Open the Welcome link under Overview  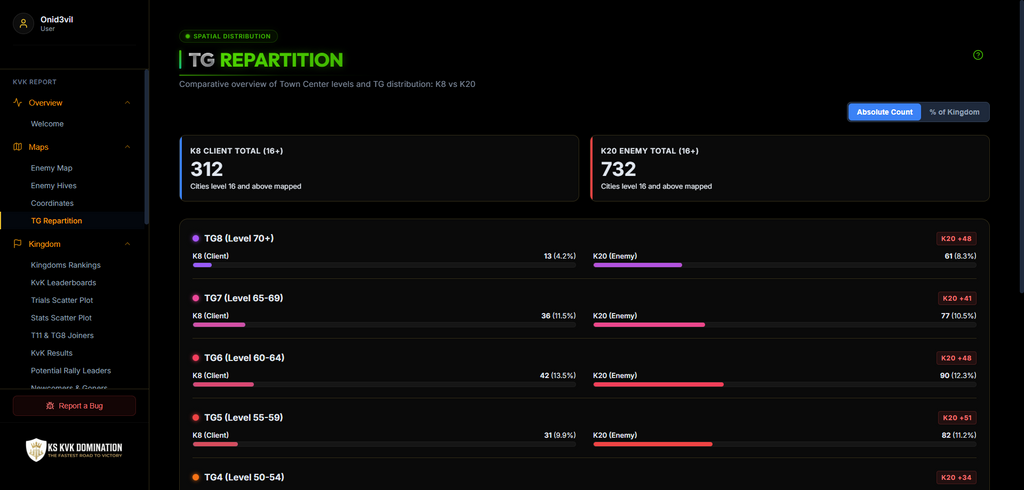pyautogui.click(x=47, y=123)
